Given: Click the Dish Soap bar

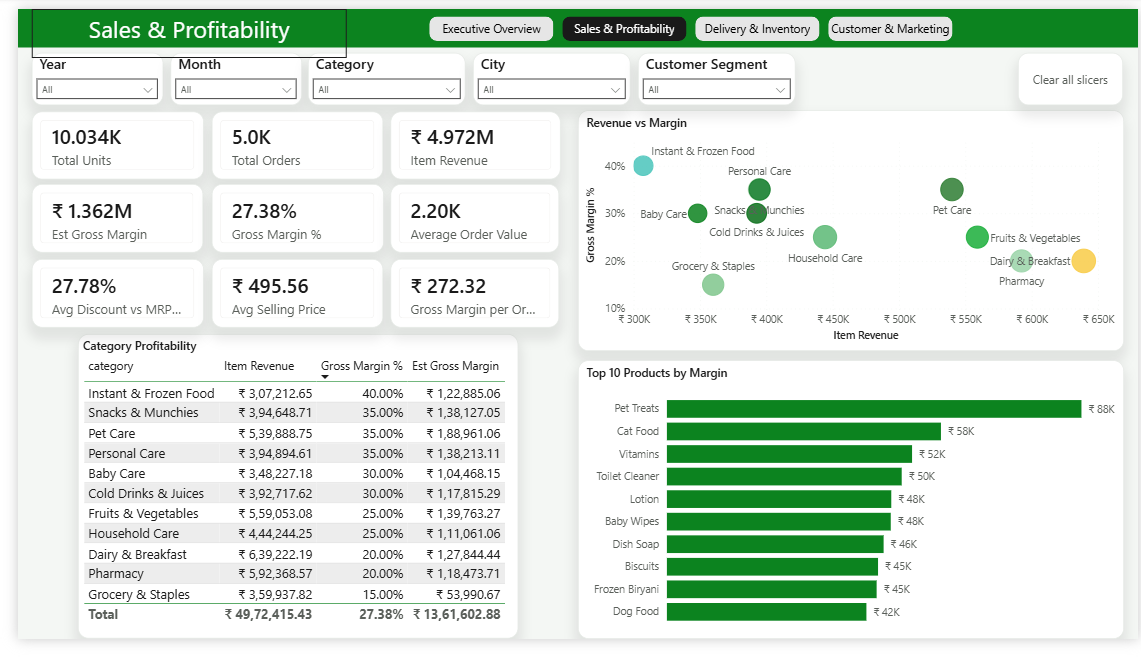Looking at the screenshot, I should pos(775,544).
